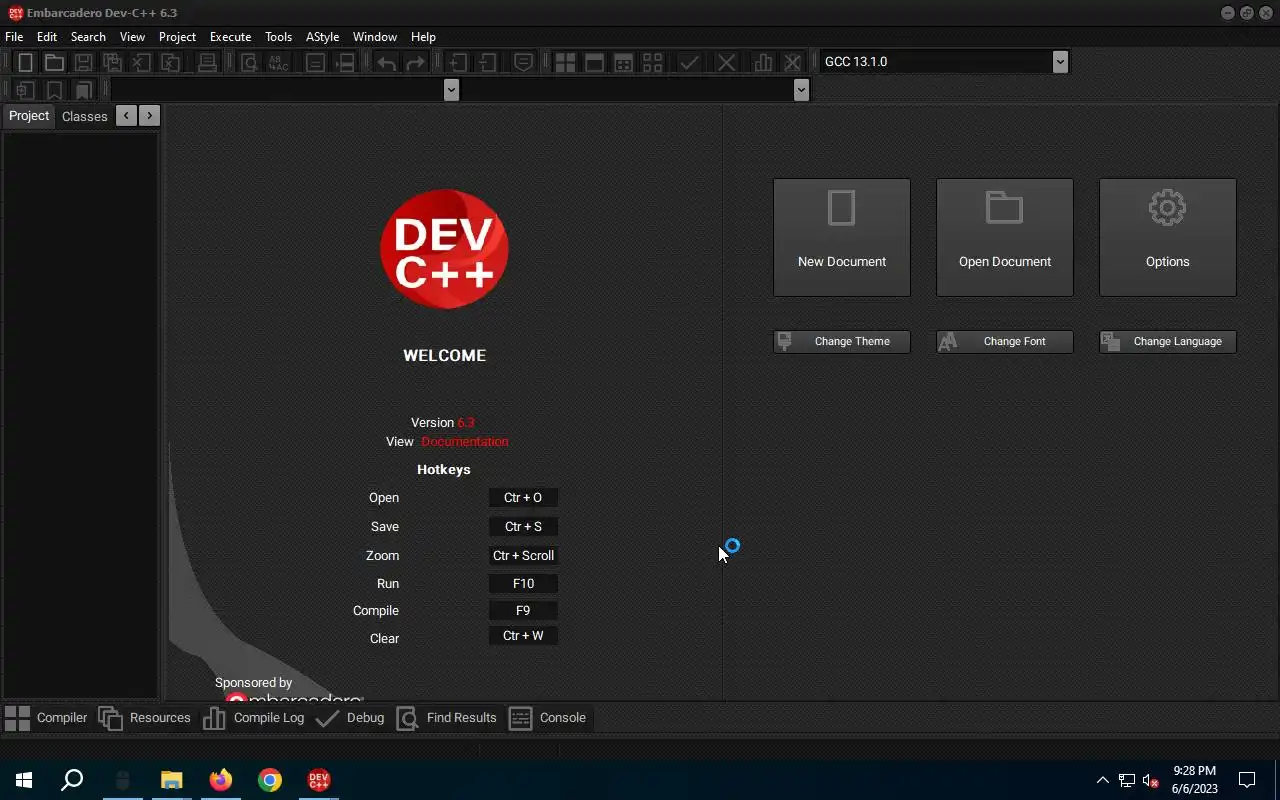Open the first class browser dropdown arrow
The height and width of the screenshot is (800, 1280).
(x=451, y=90)
